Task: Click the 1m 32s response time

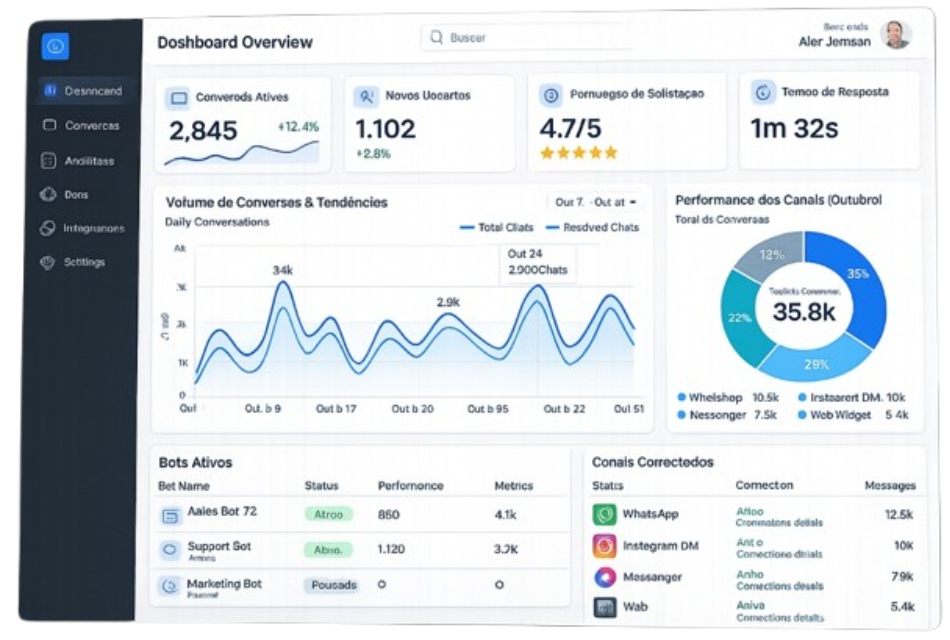Action: tap(794, 128)
